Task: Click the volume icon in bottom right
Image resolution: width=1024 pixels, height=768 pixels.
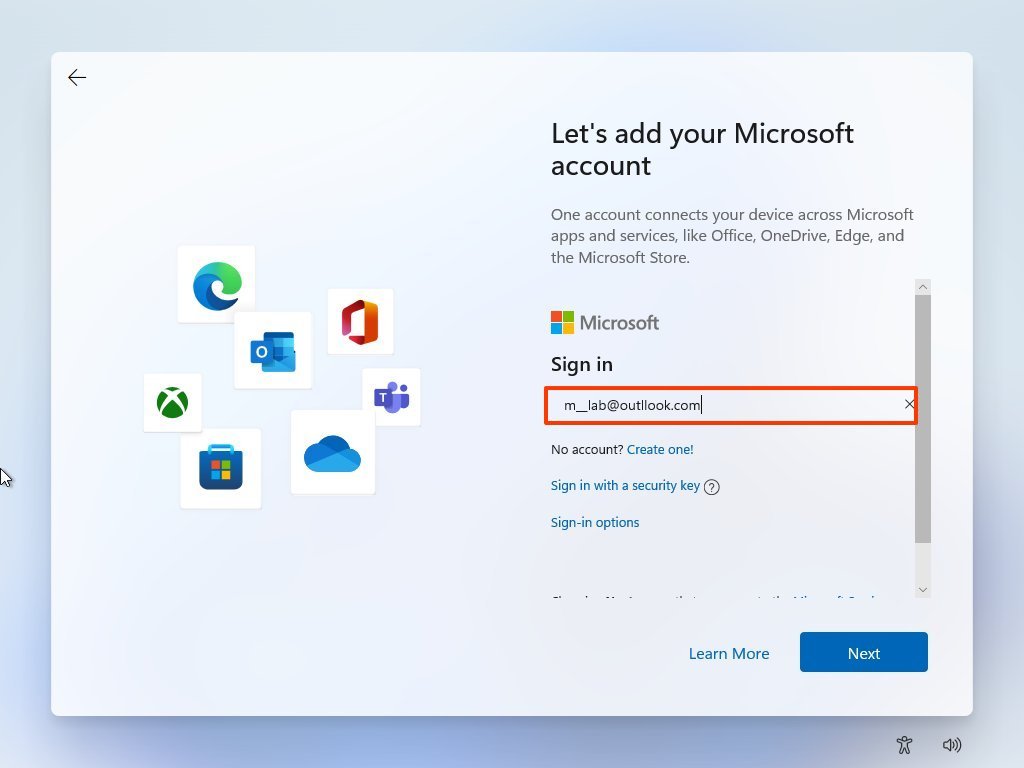Action: pyautogui.click(x=952, y=745)
